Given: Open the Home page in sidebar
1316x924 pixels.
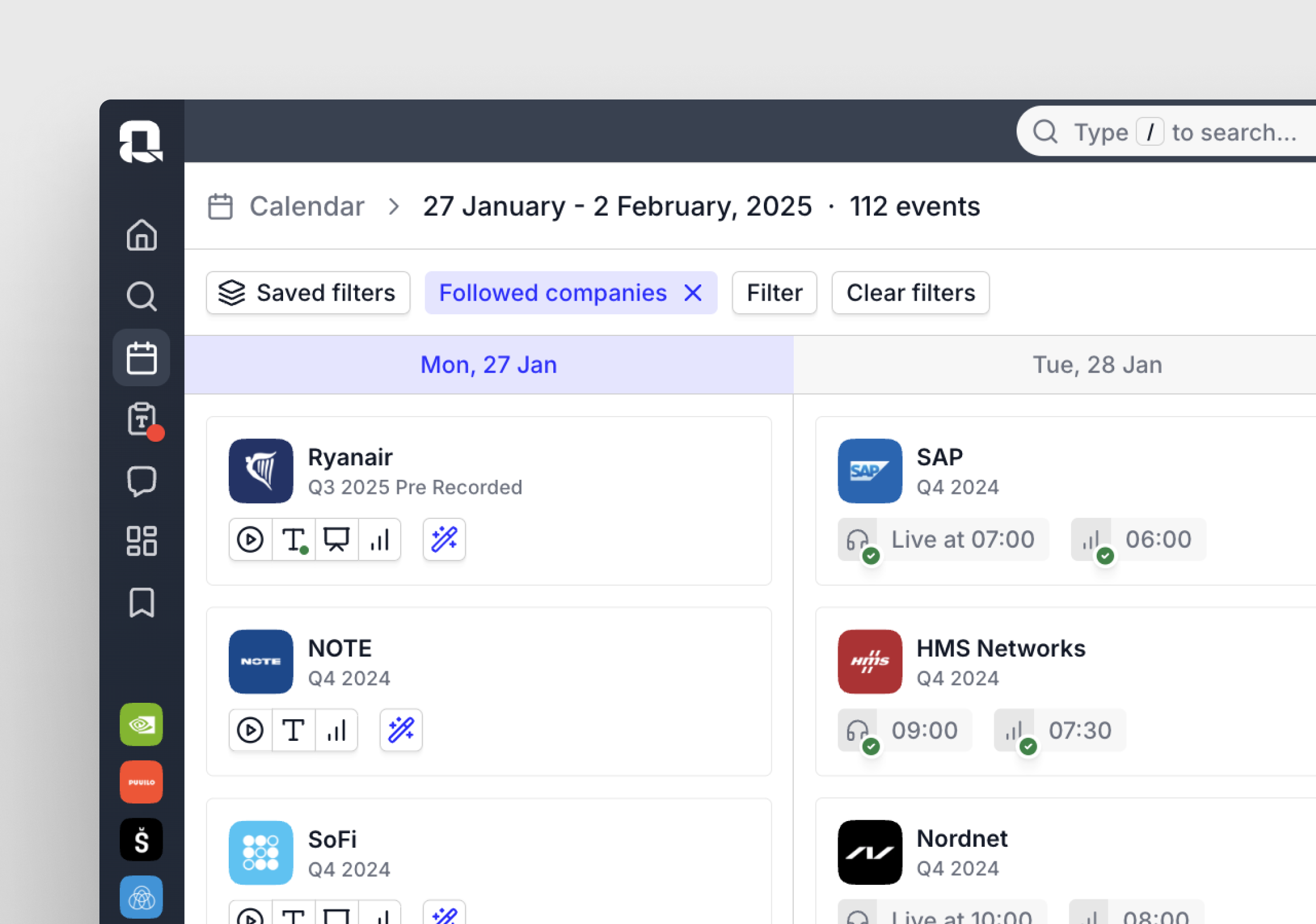Looking at the screenshot, I should (142, 235).
